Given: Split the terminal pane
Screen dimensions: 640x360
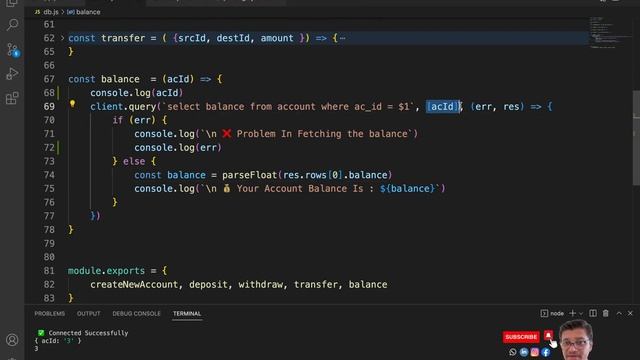Looking at the screenshot, I should tap(593, 313).
